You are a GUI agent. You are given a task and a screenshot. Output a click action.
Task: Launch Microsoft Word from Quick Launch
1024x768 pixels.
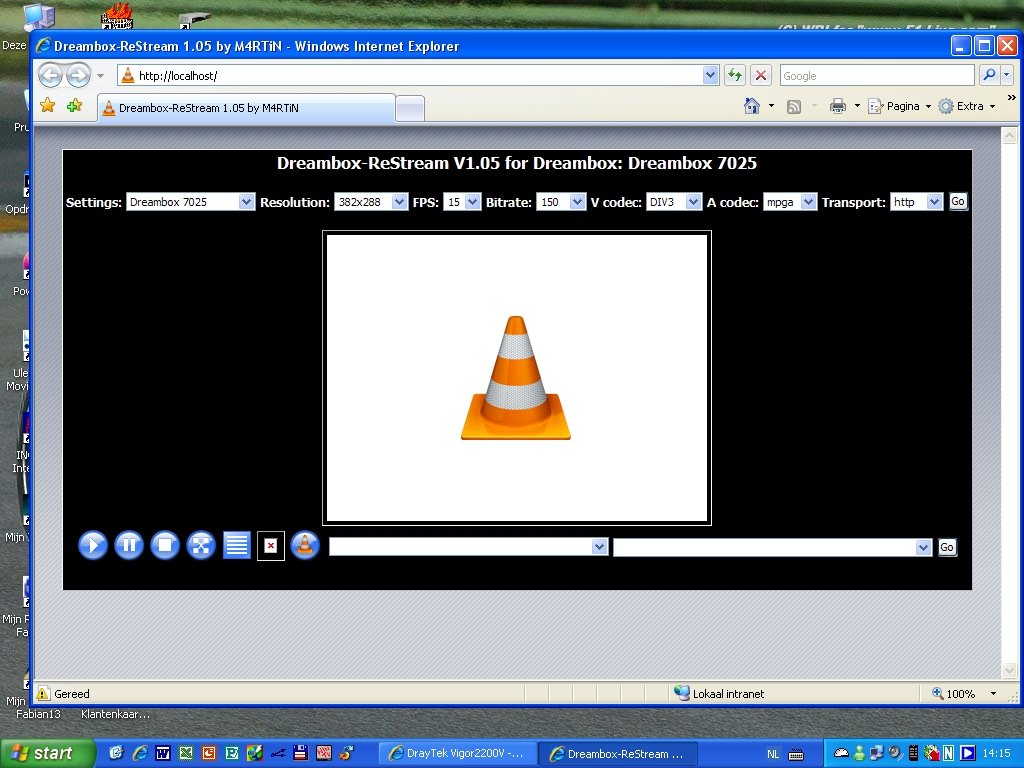[163, 753]
